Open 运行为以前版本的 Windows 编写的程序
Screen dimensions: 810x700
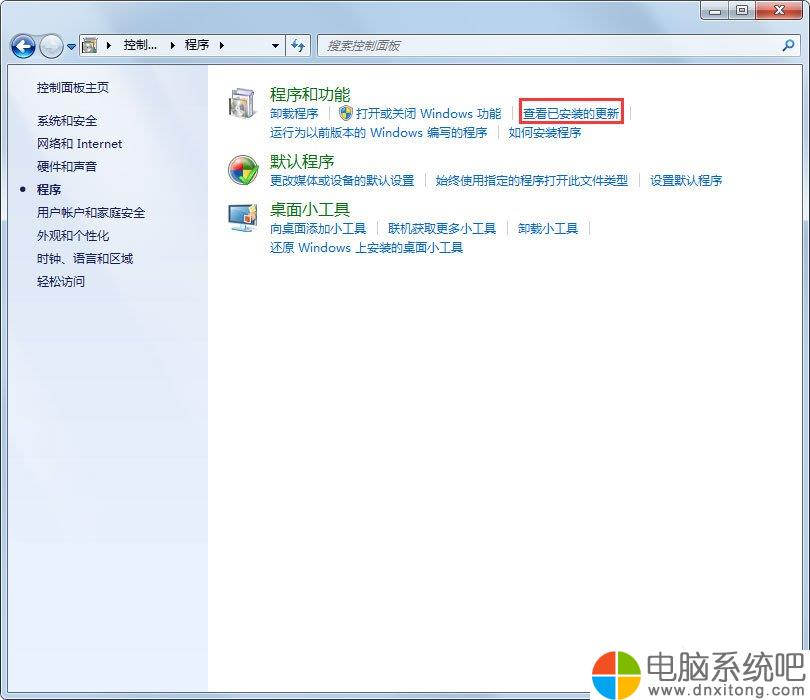[379, 133]
